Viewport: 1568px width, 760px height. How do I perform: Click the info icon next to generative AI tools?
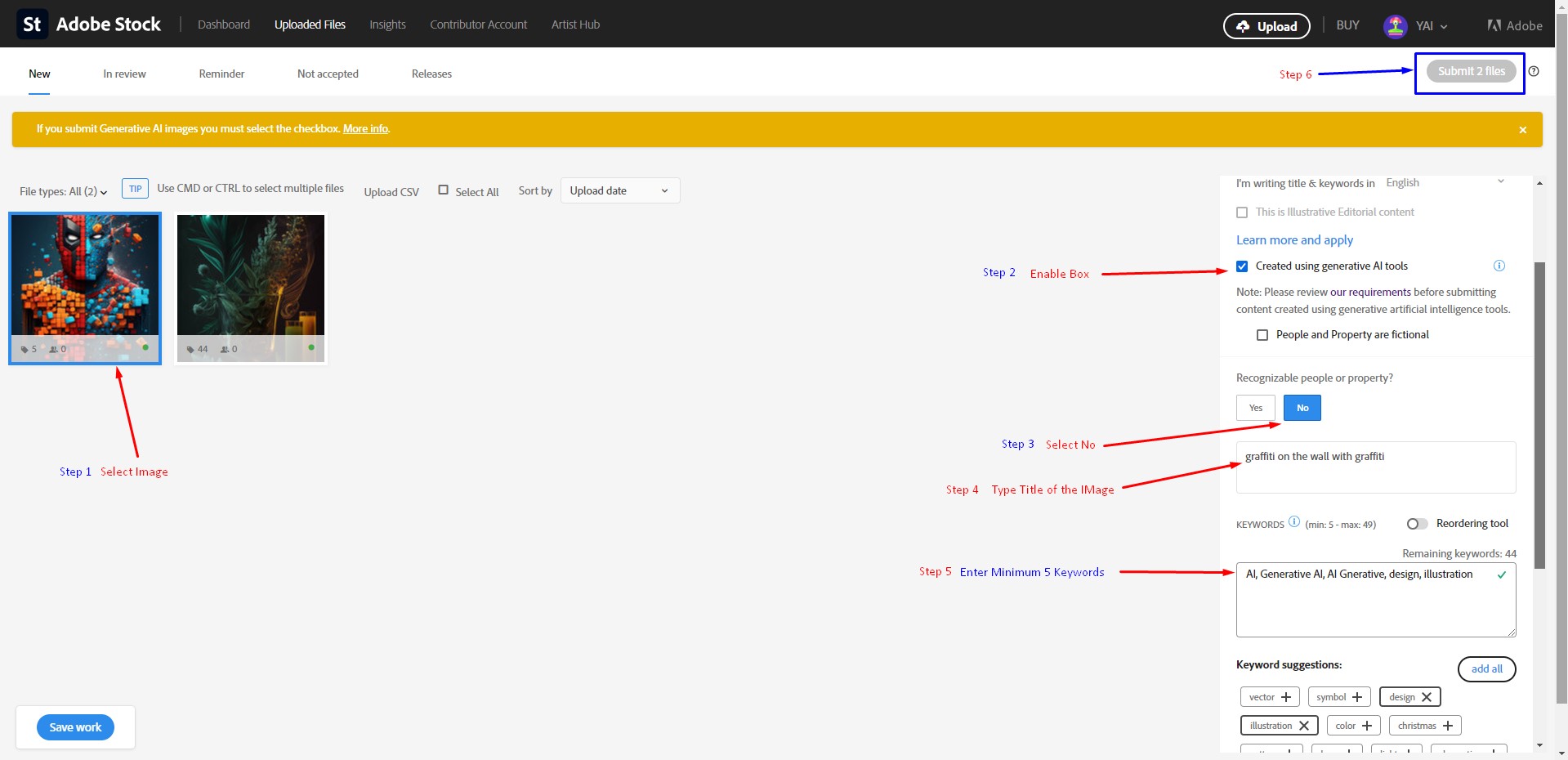[1499, 266]
